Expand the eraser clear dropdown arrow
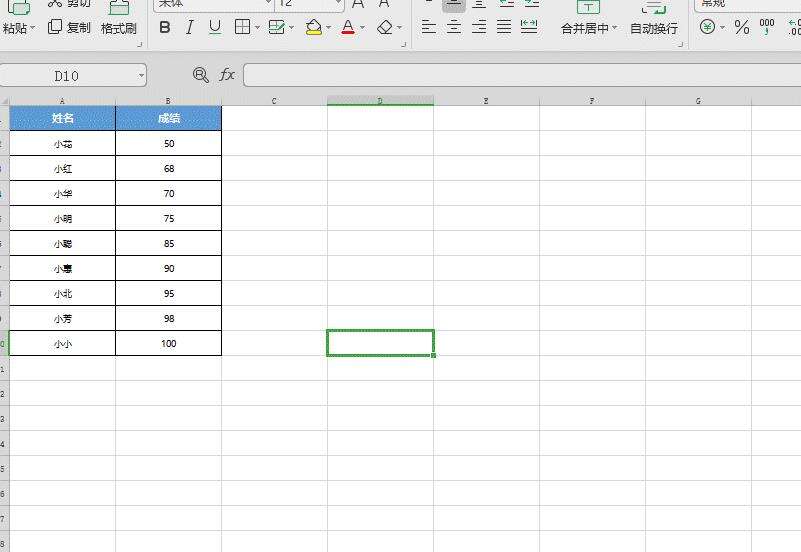The width and height of the screenshot is (801, 552). pos(399,28)
